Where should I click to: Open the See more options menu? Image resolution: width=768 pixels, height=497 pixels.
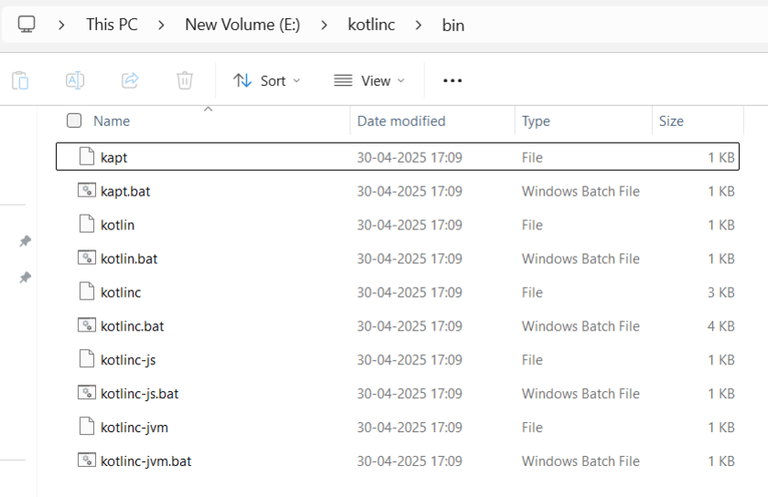(452, 80)
